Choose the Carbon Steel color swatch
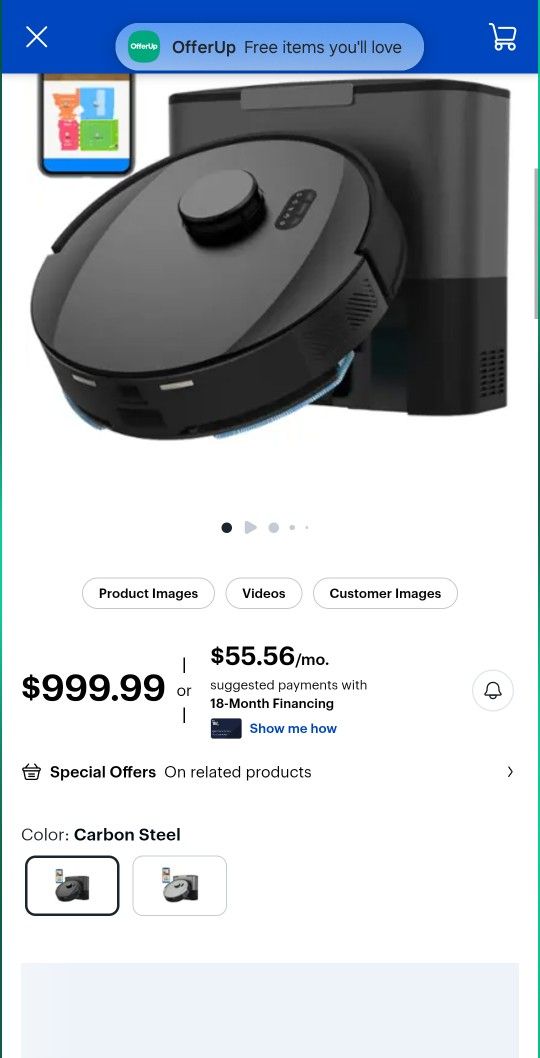Image resolution: width=540 pixels, height=1058 pixels. click(x=72, y=885)
